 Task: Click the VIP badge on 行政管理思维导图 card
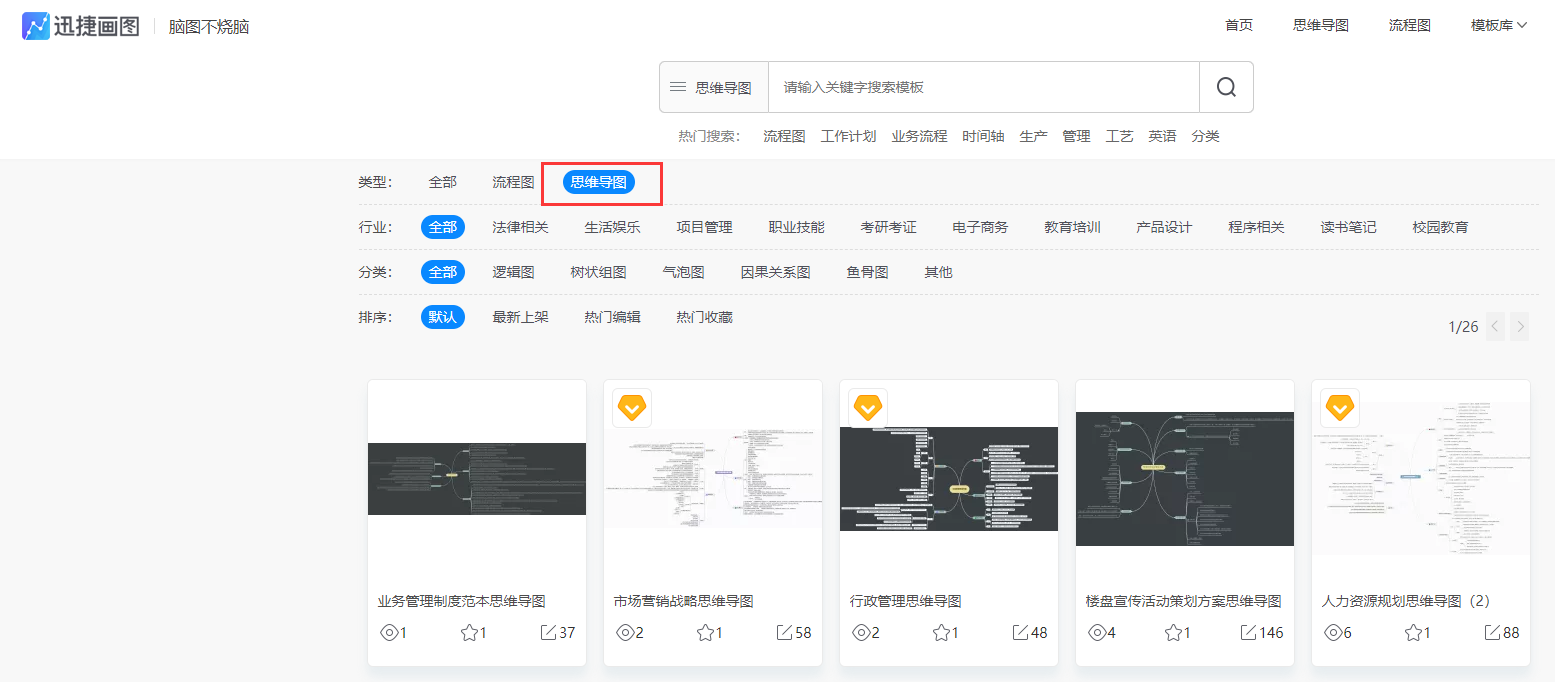click(x=868, y=408)
